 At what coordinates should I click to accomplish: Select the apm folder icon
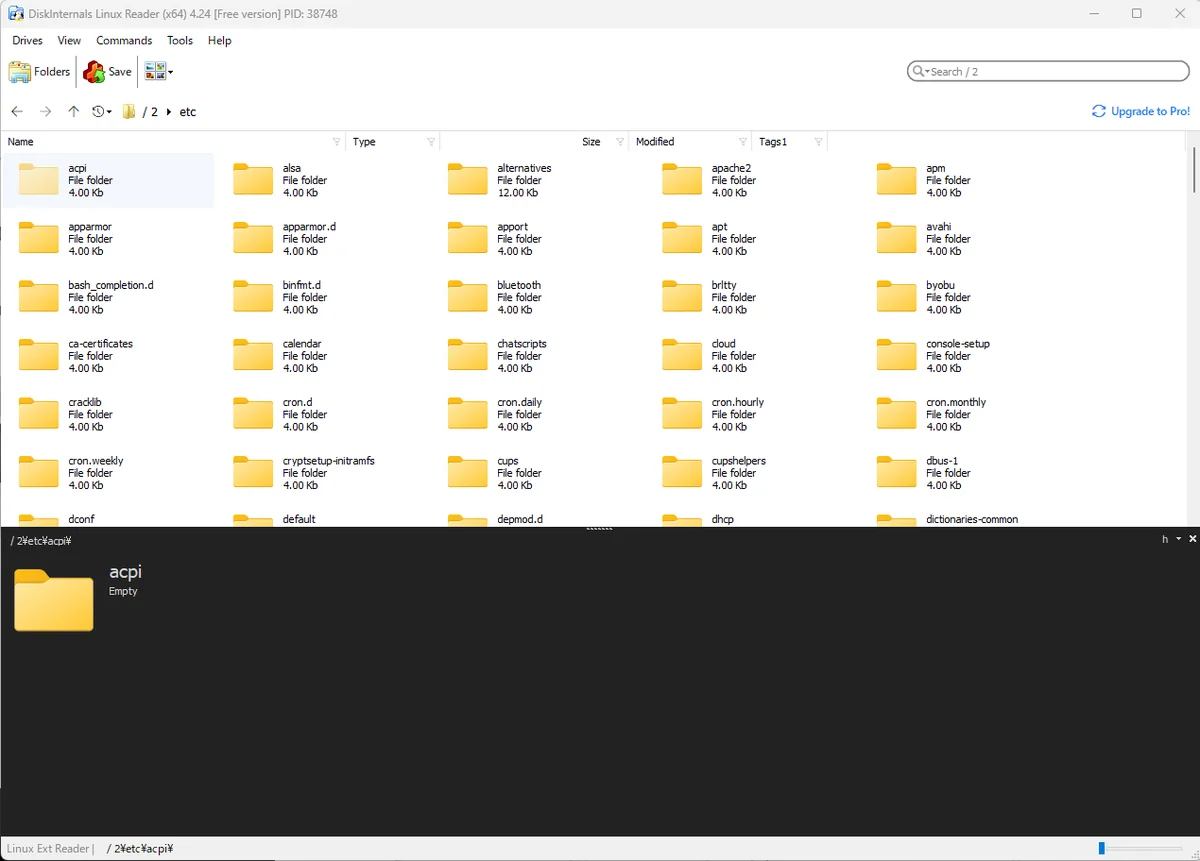[896, 180]
